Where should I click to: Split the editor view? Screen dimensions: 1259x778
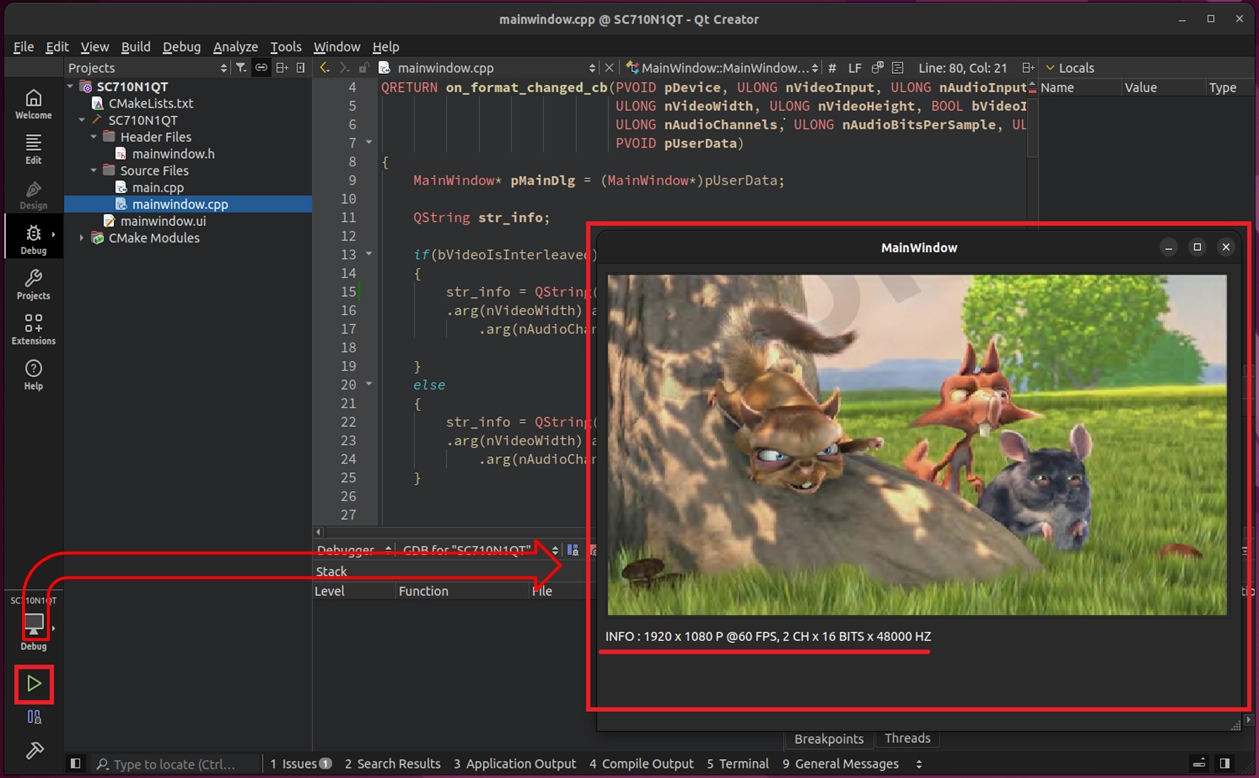tap(1028, 68)
